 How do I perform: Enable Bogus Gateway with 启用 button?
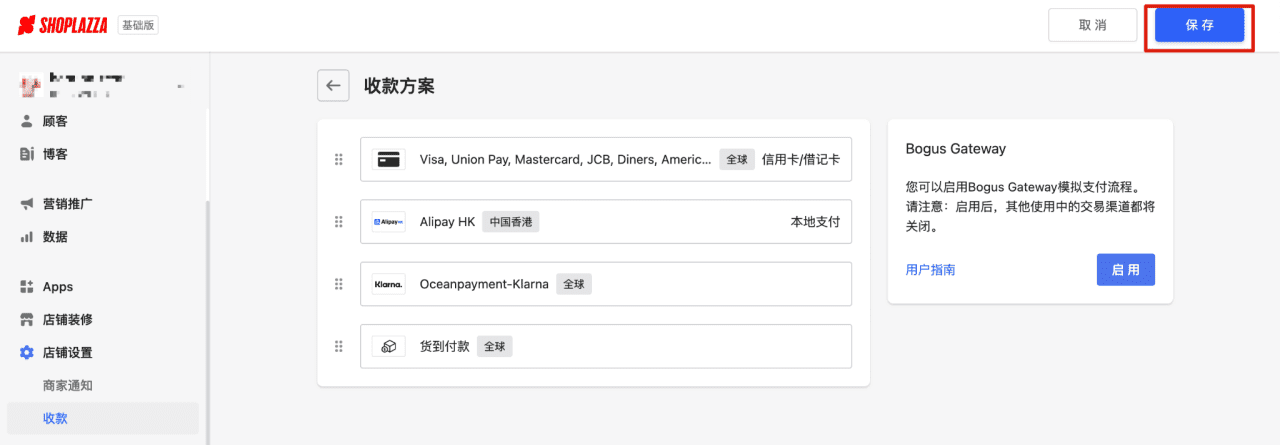click(x=1125, y=270)
